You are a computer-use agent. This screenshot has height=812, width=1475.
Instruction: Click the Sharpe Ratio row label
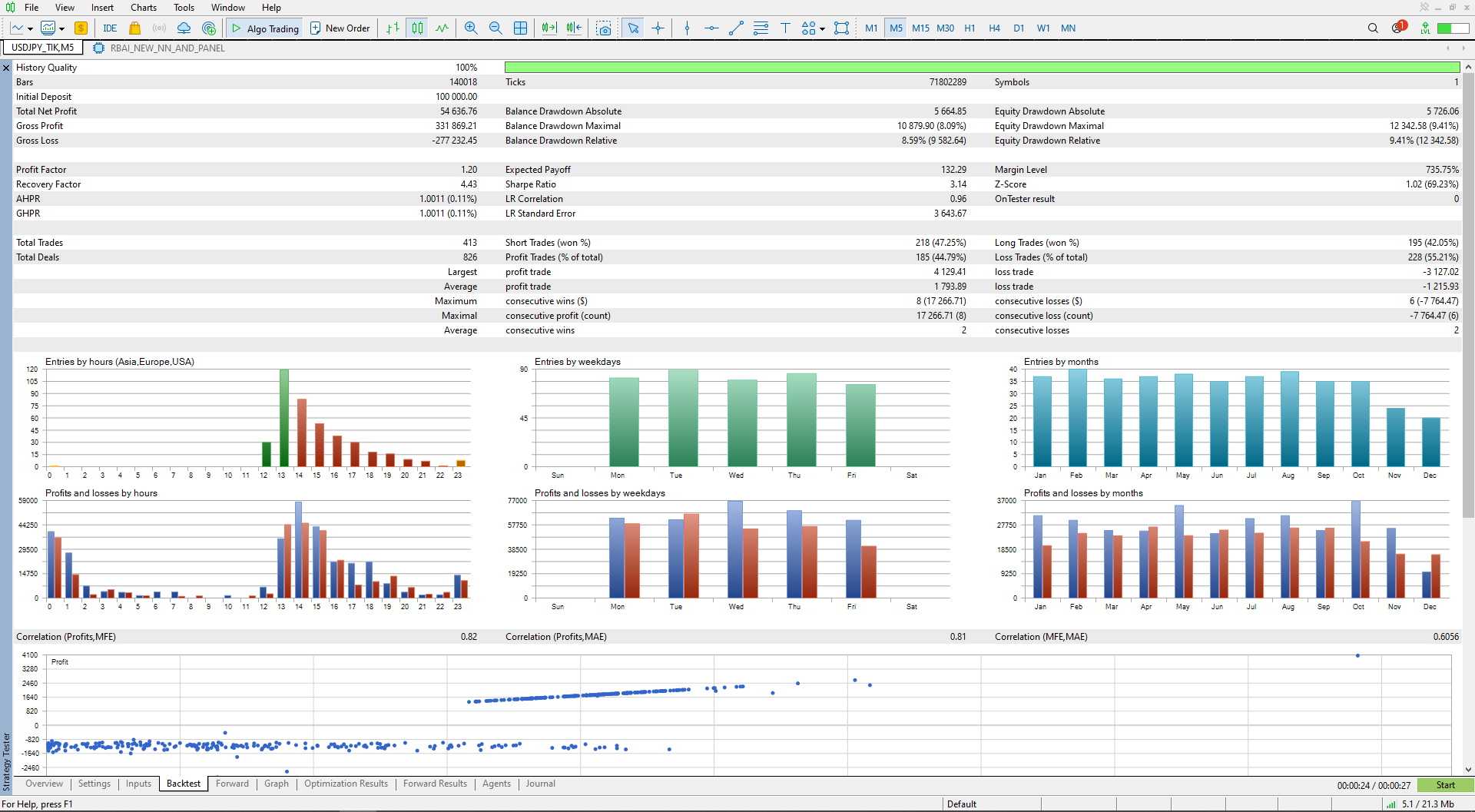[x=531, y=184]
